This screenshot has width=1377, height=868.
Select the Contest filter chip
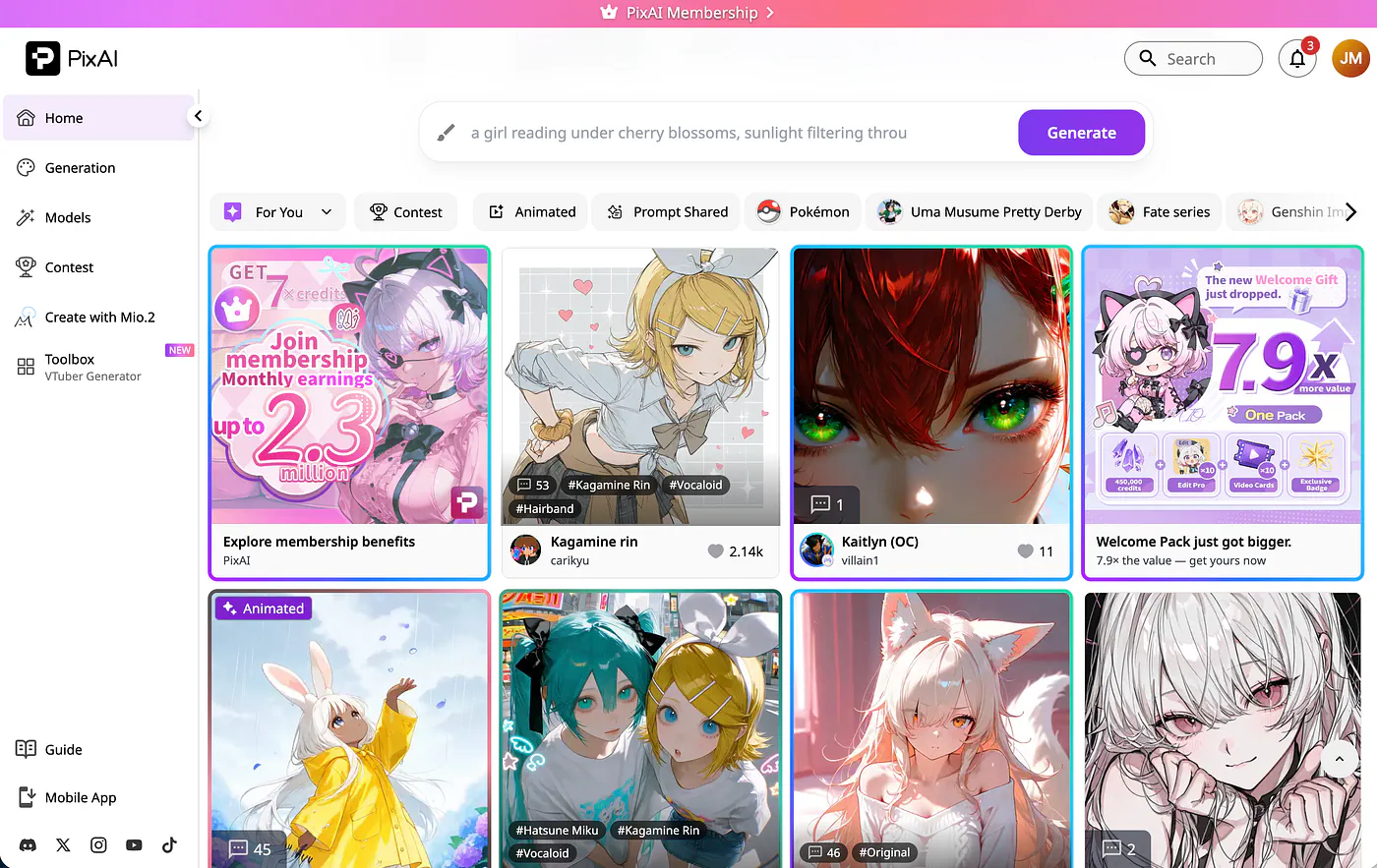(405, 212)
